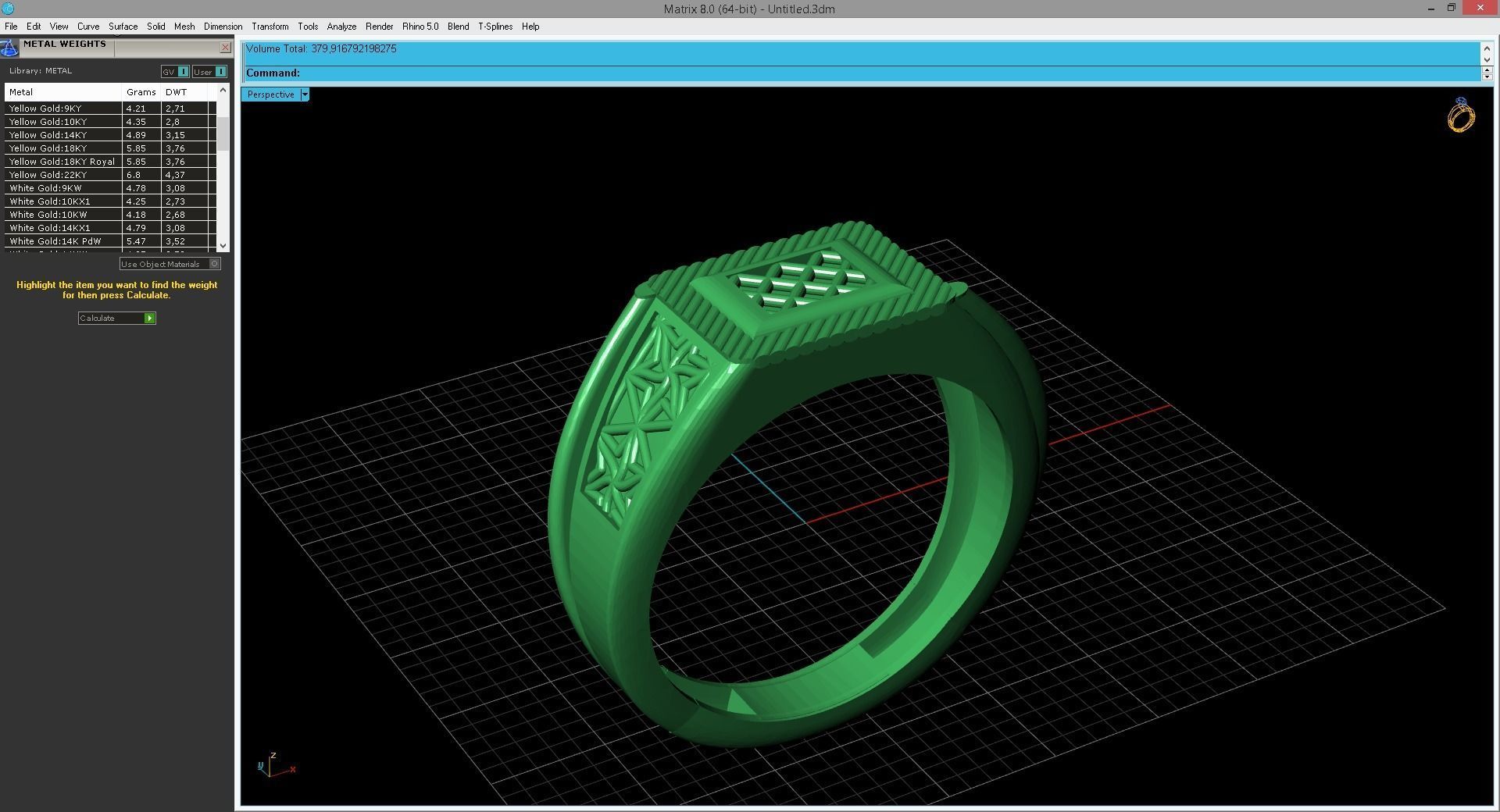Open the Analyze menu

(341, 27)
